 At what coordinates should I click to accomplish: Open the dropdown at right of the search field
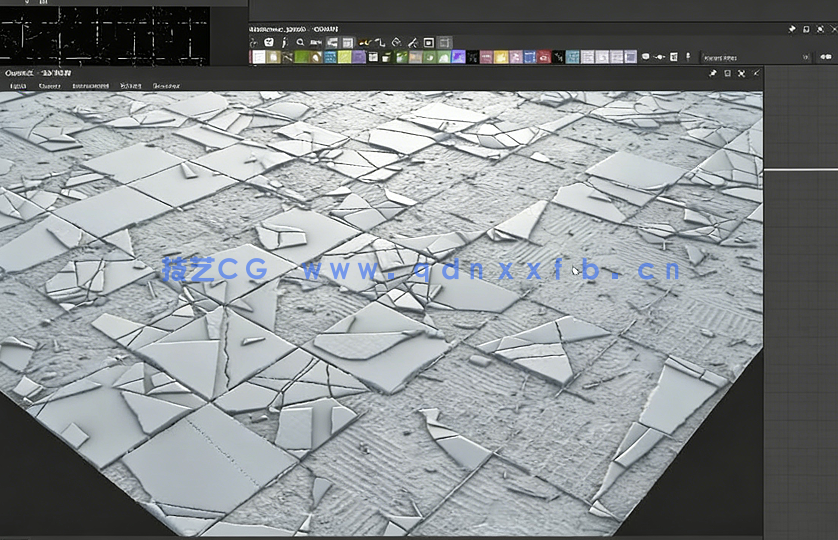click(806, 57)
